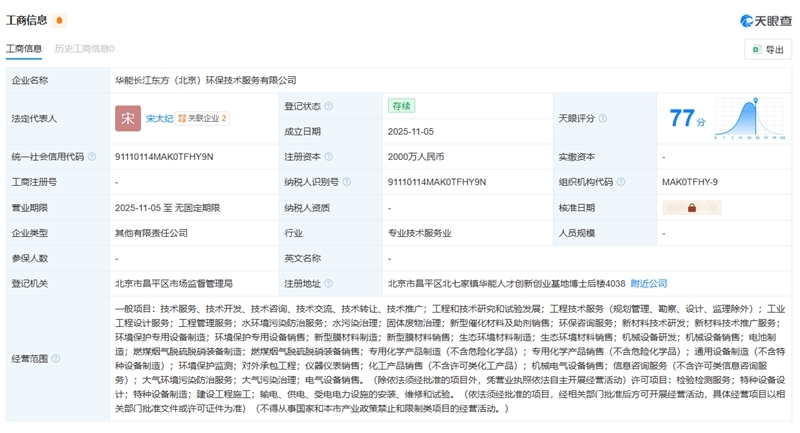800x433 pixels.
Task: Click the orange bell icon beside 工商信息
Action: tap(60, 20)
